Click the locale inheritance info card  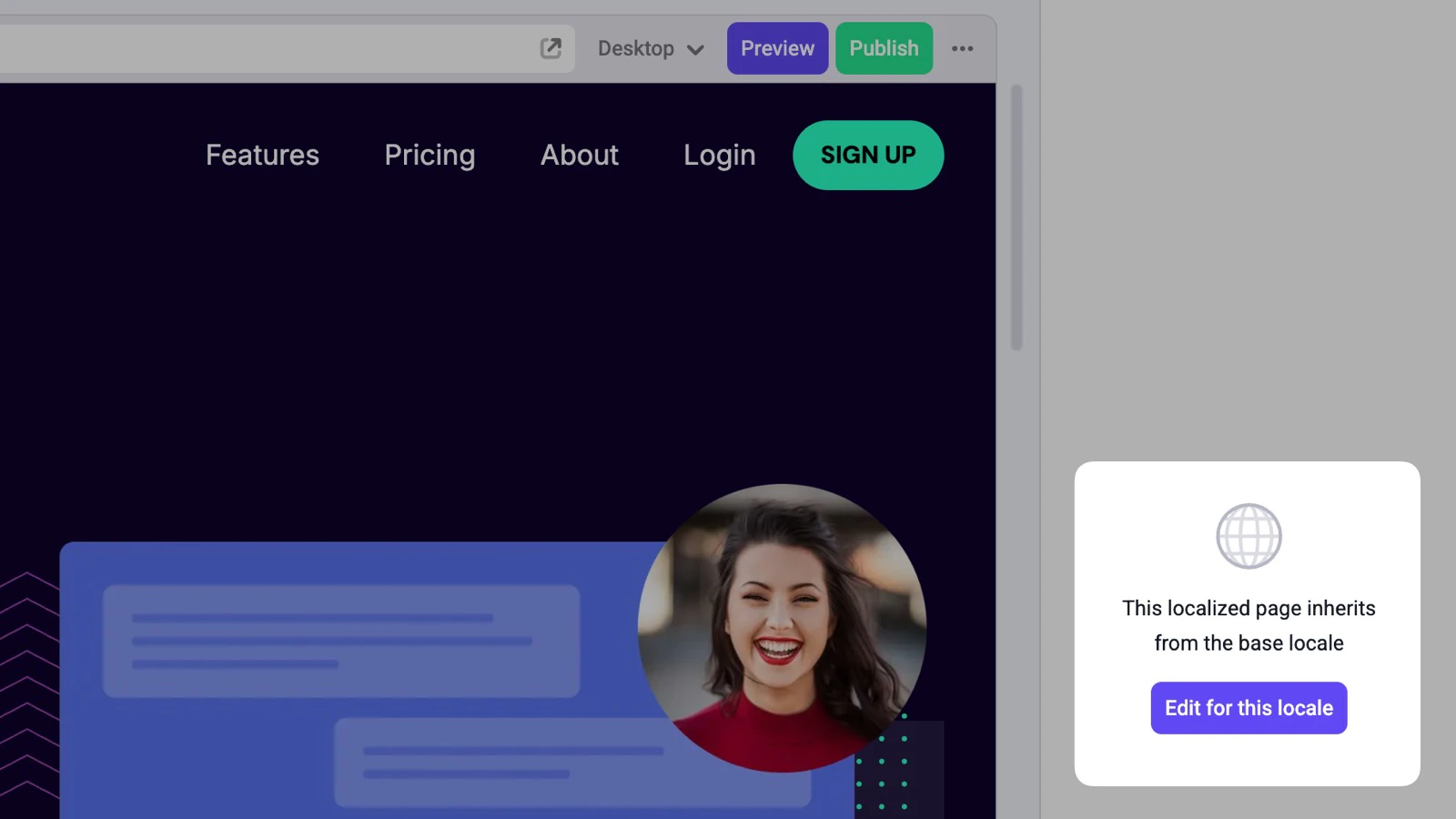(1248, 623)
